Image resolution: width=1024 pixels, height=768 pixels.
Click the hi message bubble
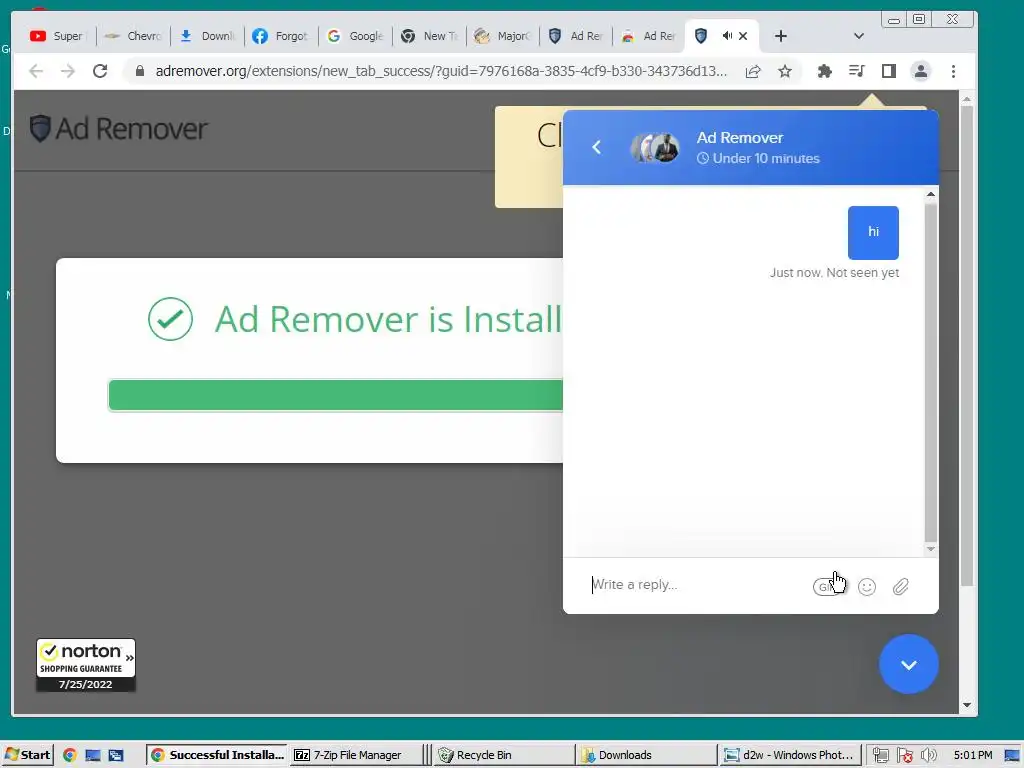(x=873, y=232)
